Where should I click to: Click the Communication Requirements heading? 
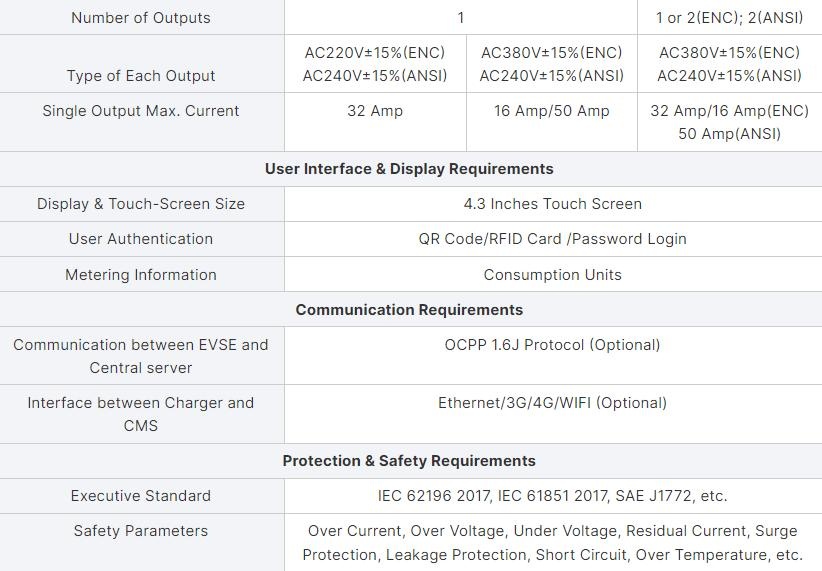(x=409, y=310)
